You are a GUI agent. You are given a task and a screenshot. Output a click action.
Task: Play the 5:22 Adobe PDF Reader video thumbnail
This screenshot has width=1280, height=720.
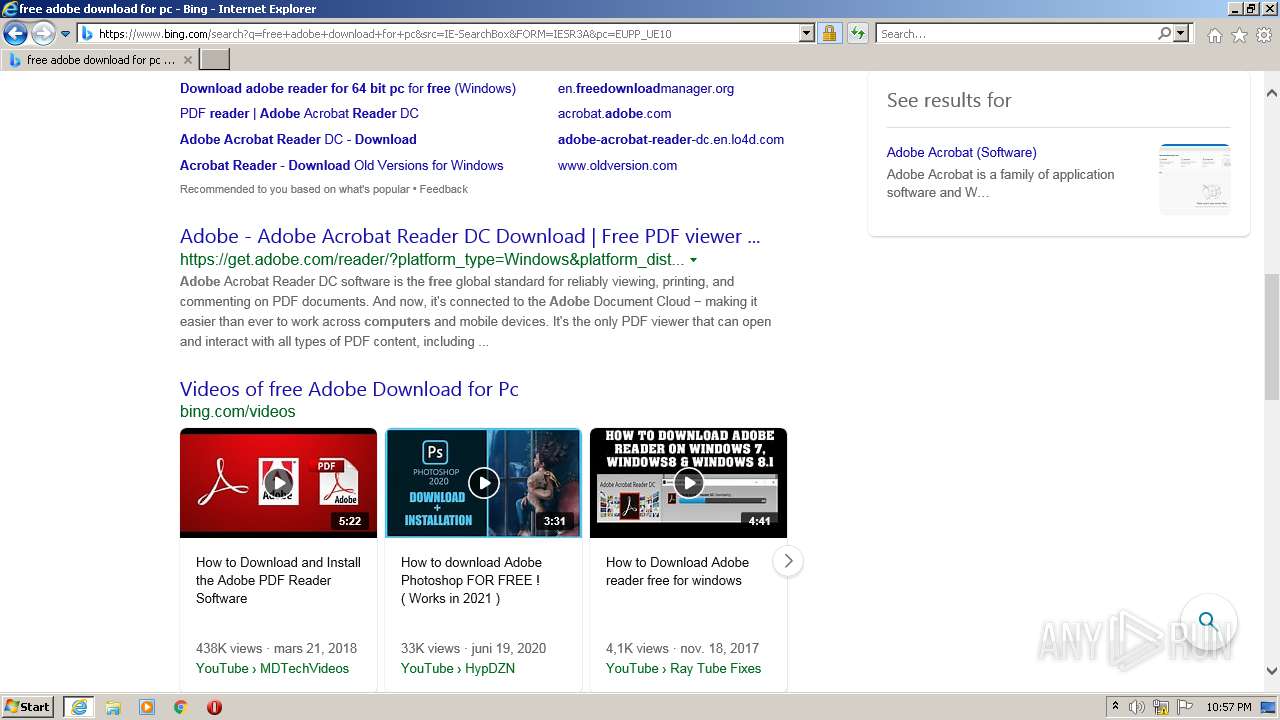(x=278, y=483)
